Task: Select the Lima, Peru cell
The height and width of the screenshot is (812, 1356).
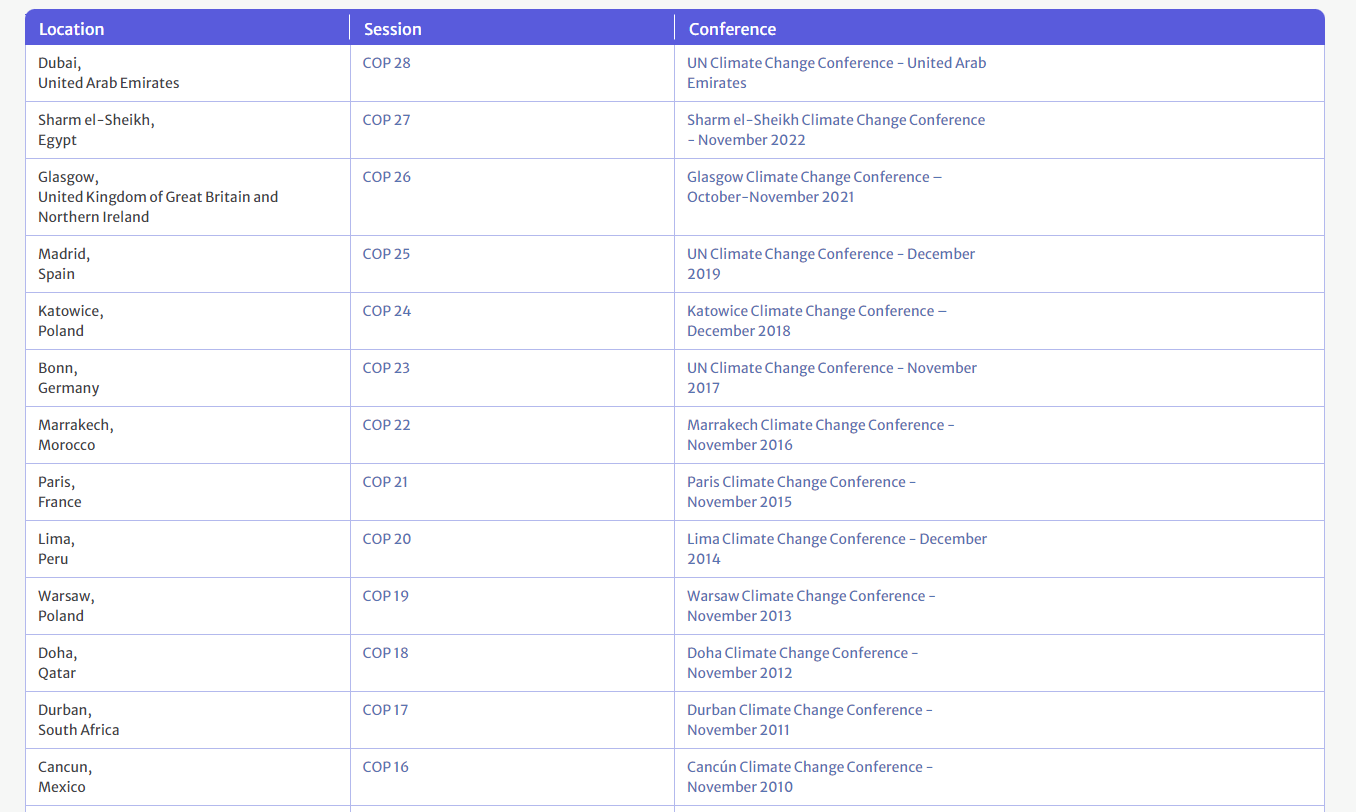Action: (x=188, y=549)
